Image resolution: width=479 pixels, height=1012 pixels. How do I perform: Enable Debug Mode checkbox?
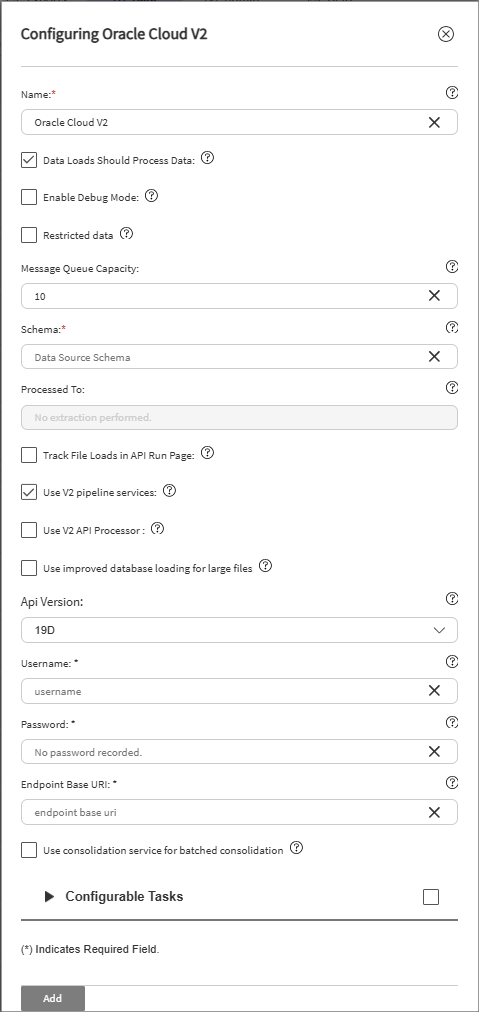[x=29, y=197]
